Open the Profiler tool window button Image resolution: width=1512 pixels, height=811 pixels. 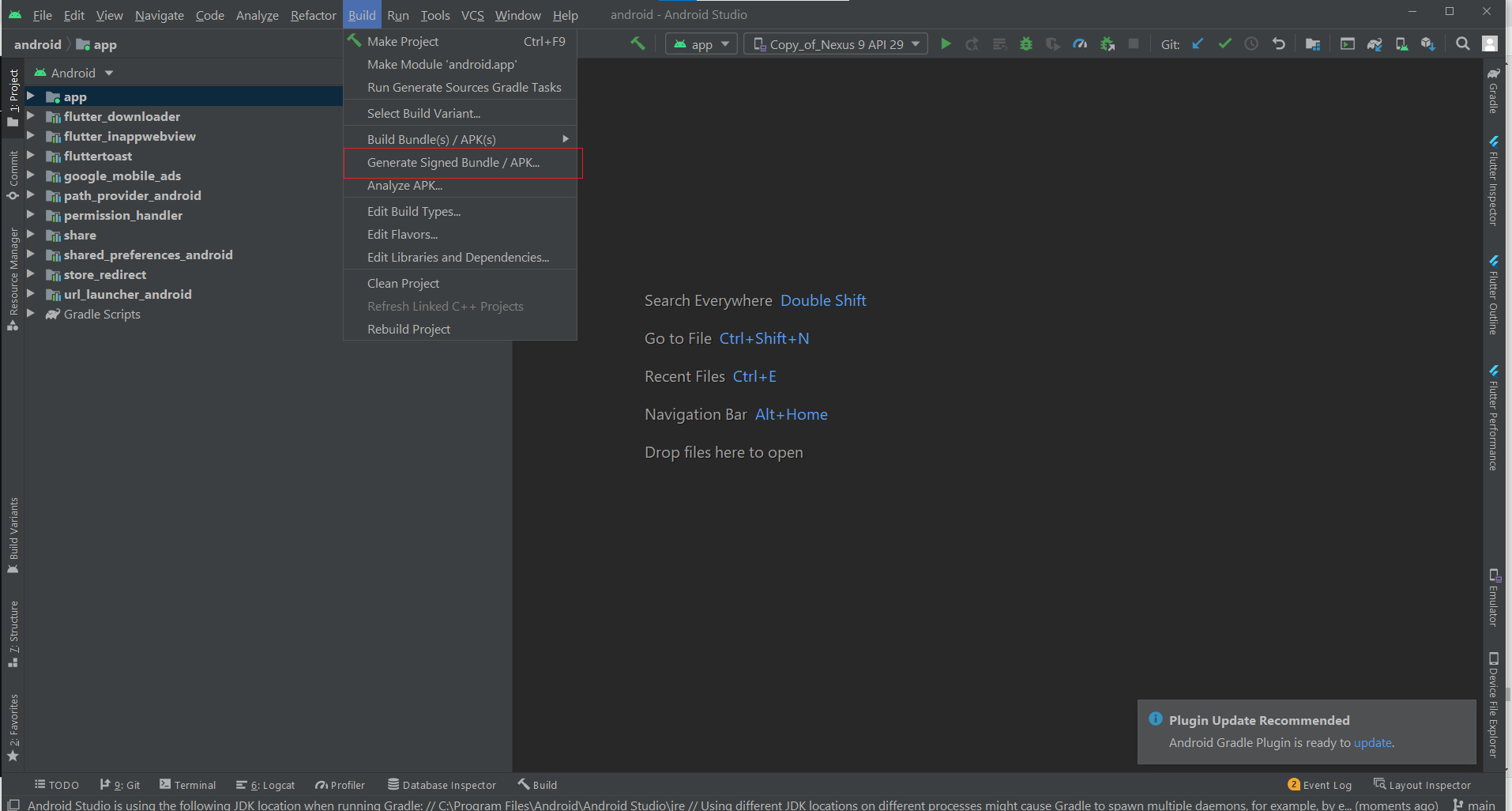pos(340,785)
